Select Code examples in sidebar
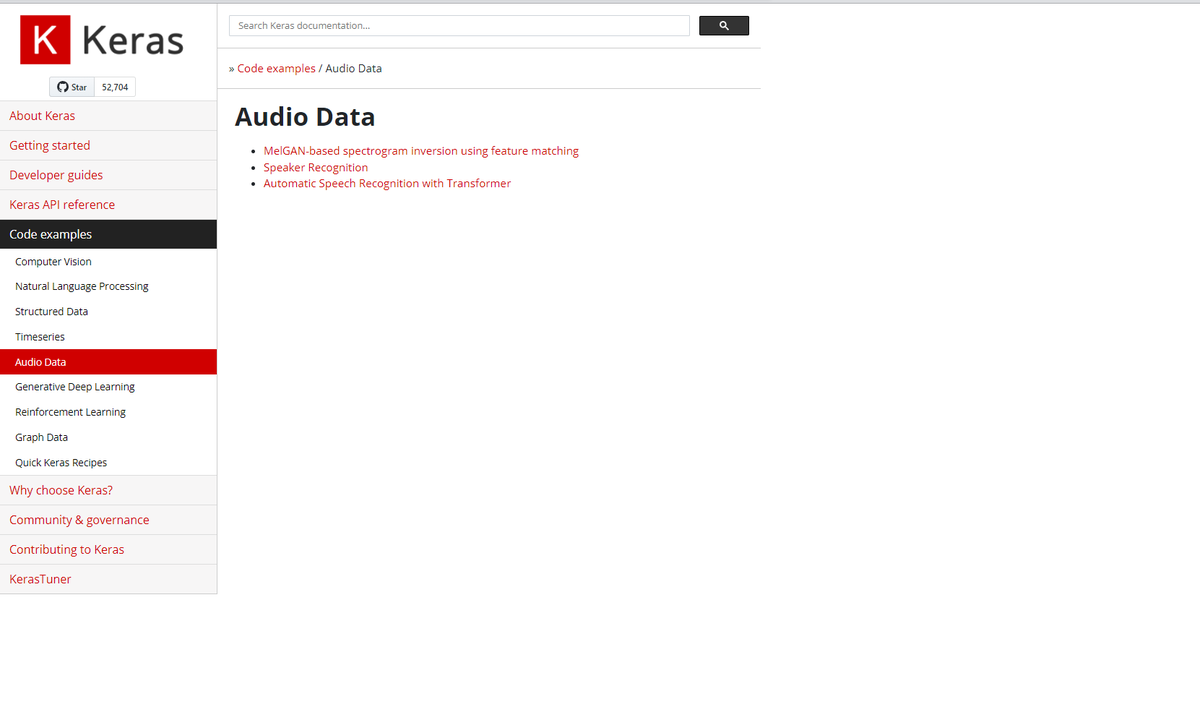Image resolution: width=1200 pixels, height=707 pixels. click(108, 234)
